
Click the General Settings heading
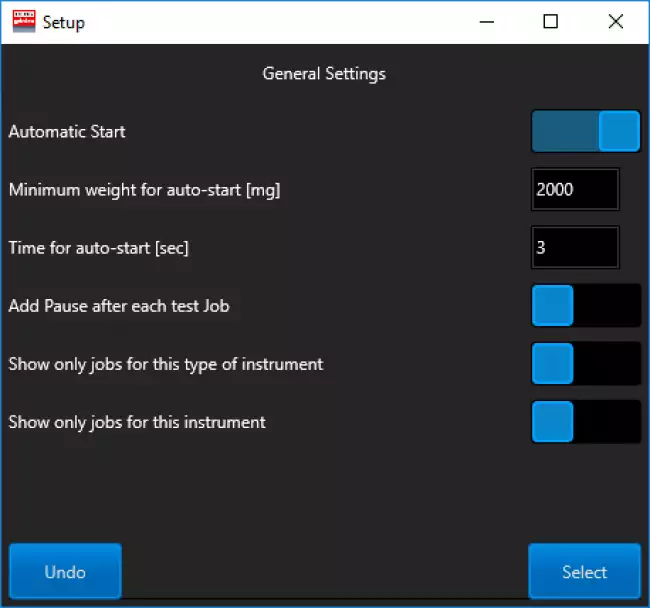[324, 74]
